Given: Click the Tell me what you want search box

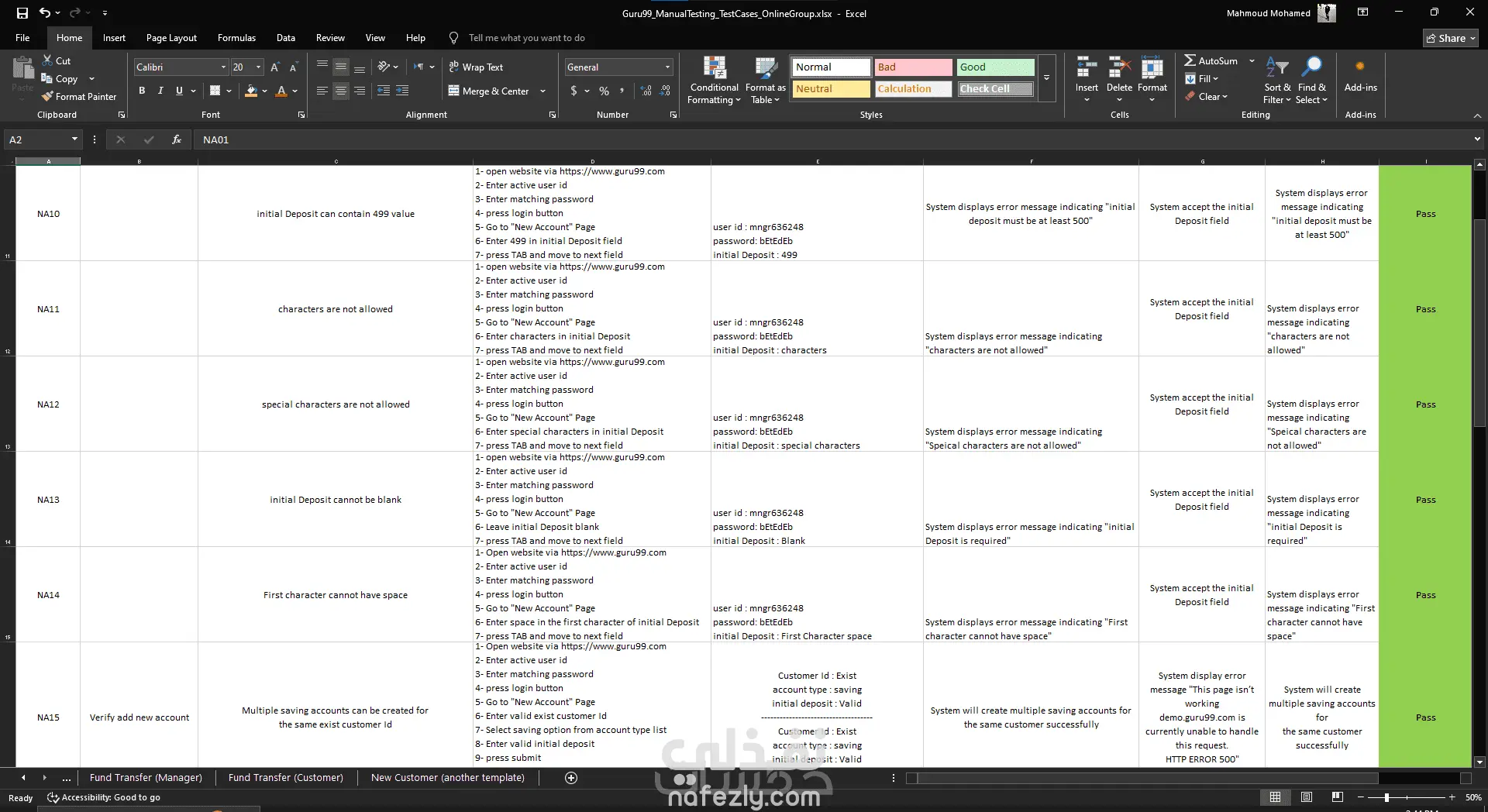Looking at the screenshot, I should pos(526,38).
